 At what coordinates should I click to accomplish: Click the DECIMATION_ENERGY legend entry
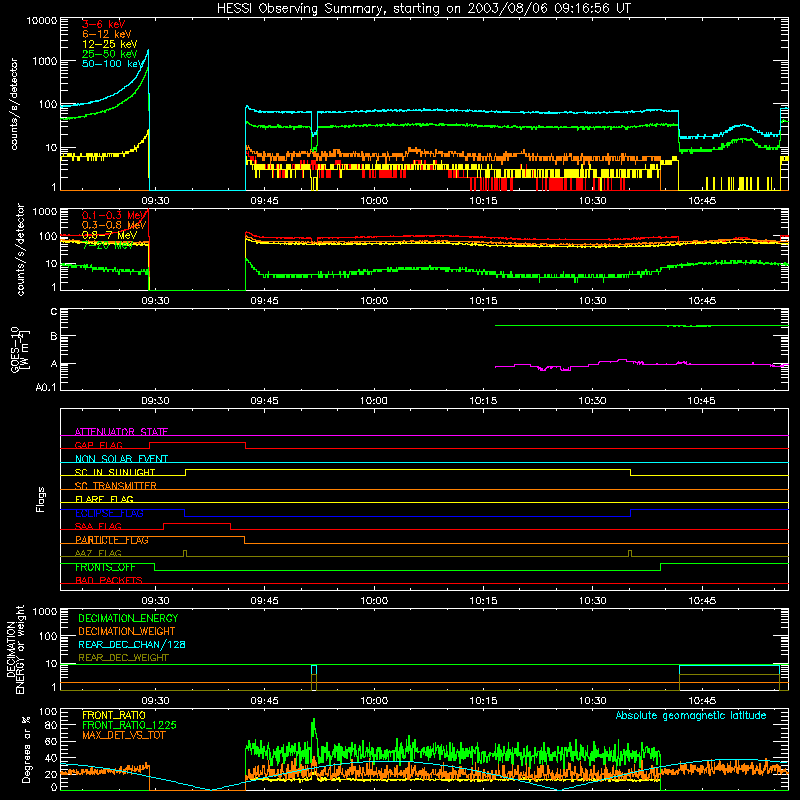pos(128,618)
